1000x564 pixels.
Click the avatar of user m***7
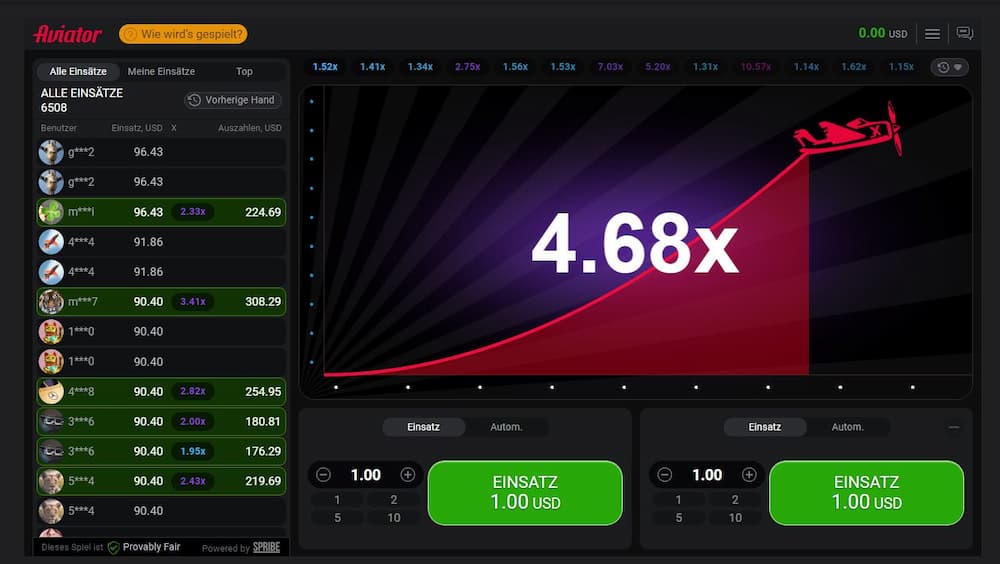[51, 302]
